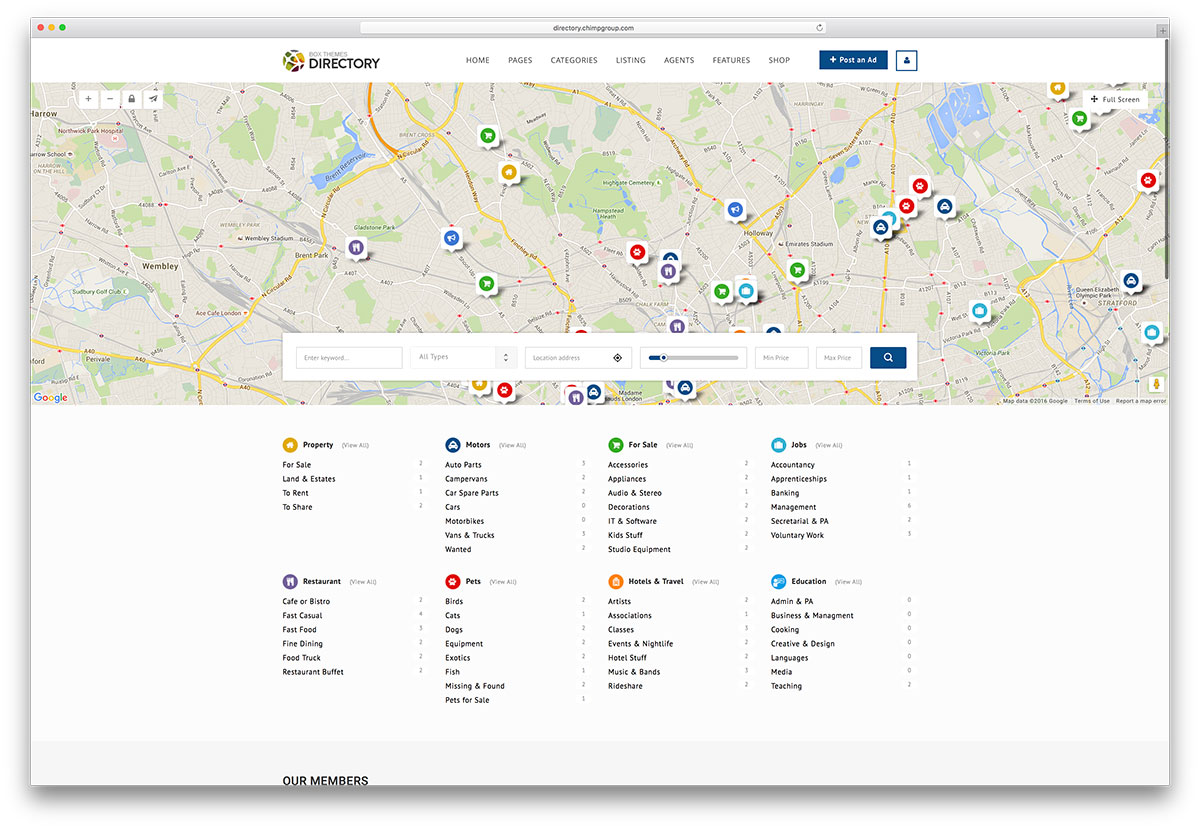
Task: Toggle the map lock icon
Action: 131,99
